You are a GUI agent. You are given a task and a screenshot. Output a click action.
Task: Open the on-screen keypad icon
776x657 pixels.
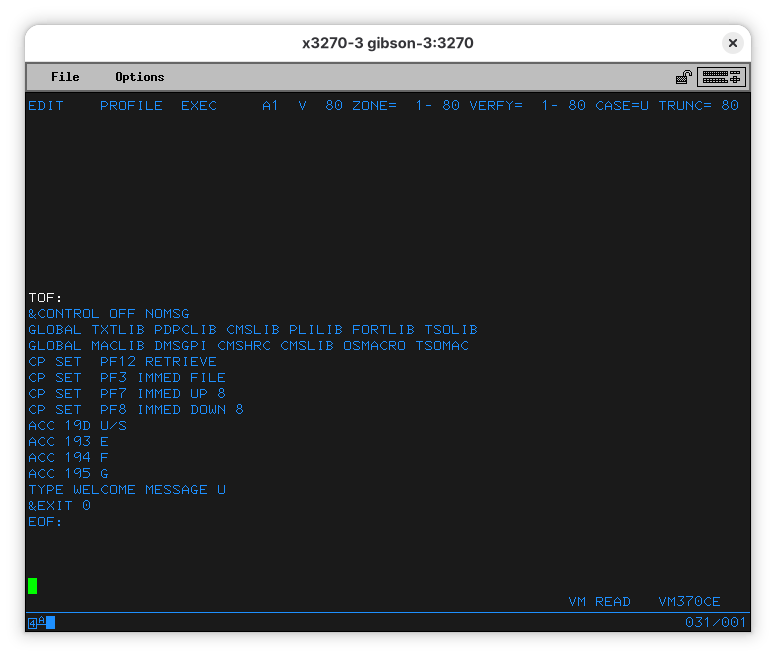point(721,77)
